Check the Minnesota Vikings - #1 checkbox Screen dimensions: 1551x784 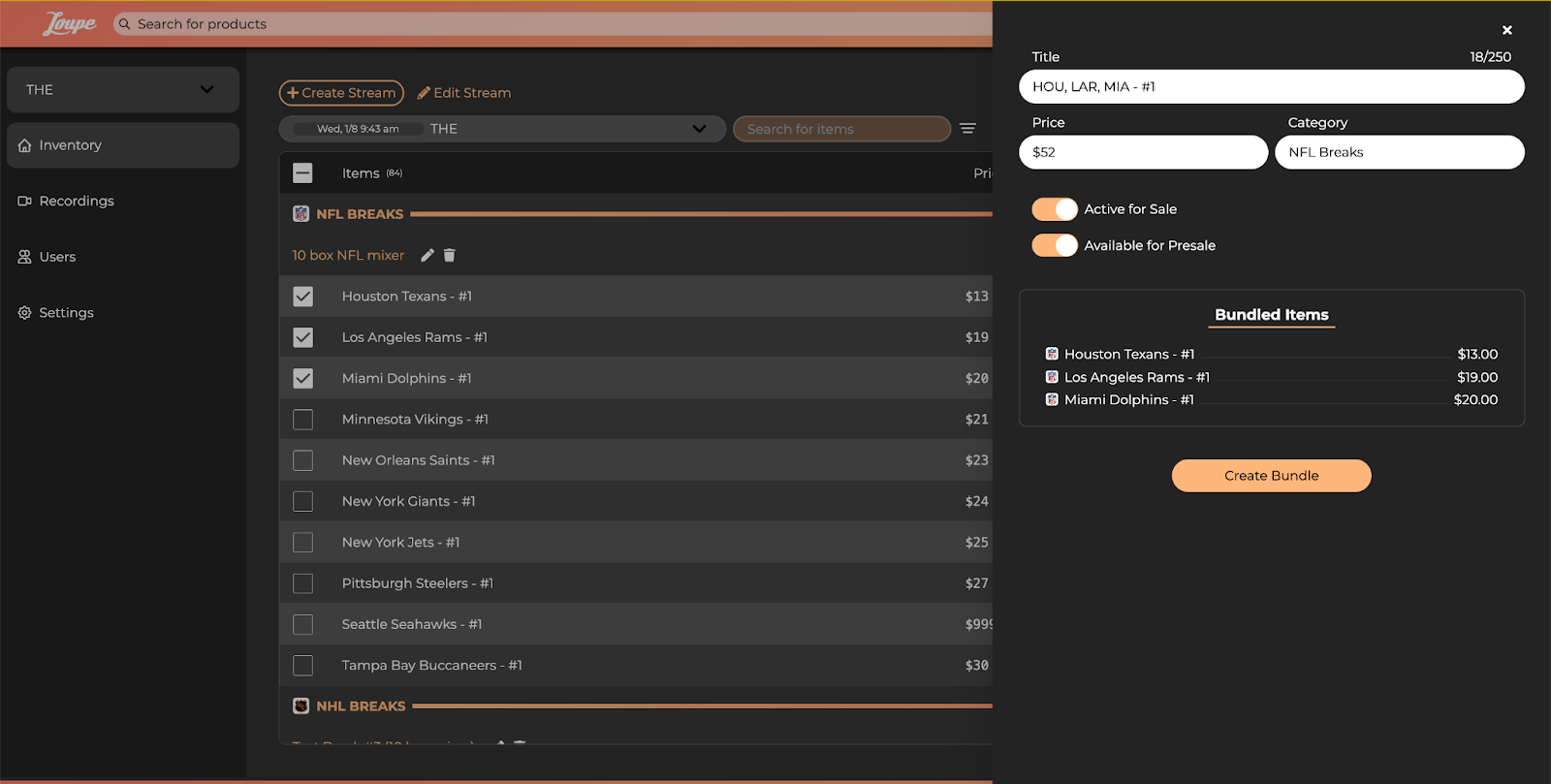pyautogui.click(x=303, y=420)
